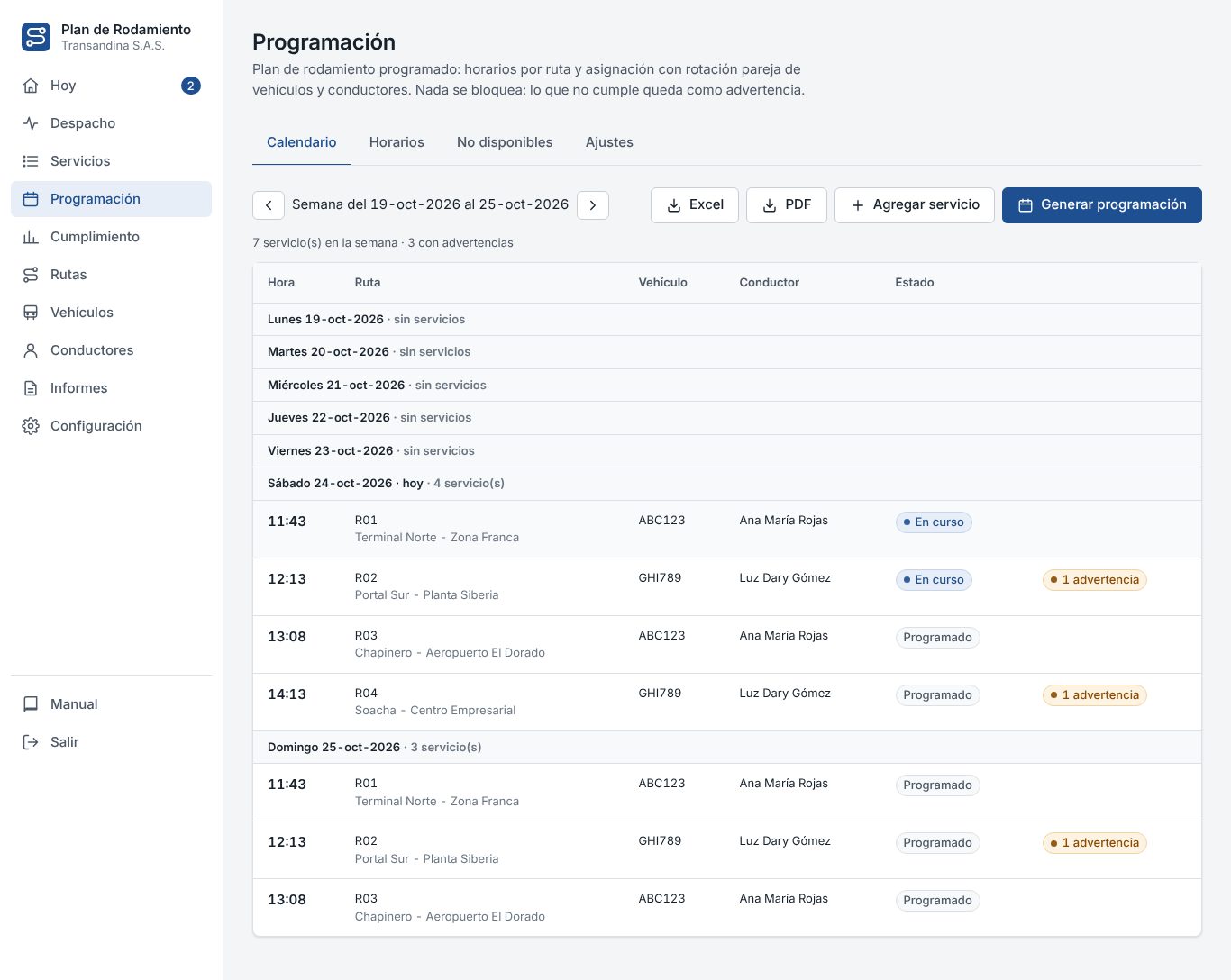The image size is (1231, 980).
Task: Open Cumplimiento in the sidebar
Action: [x=111, y=237]
